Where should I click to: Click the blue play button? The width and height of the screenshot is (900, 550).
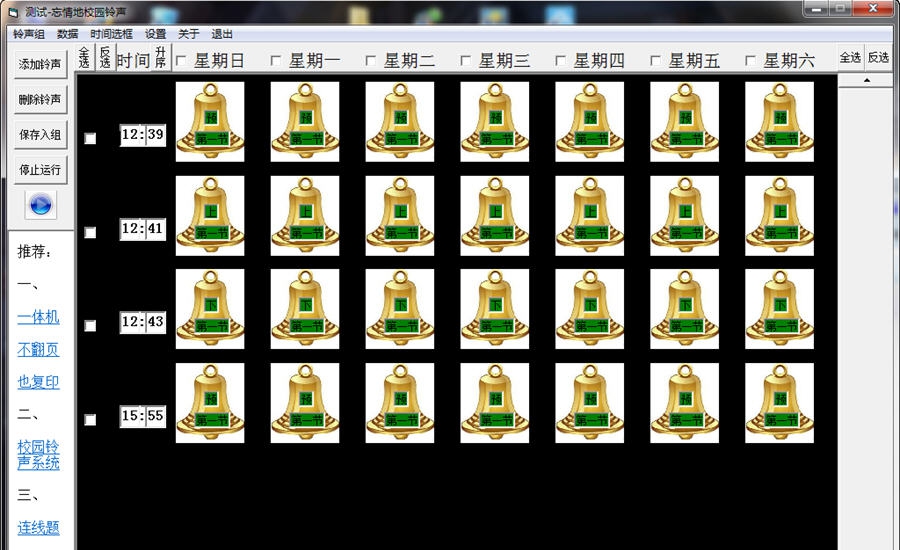[41, 205]
